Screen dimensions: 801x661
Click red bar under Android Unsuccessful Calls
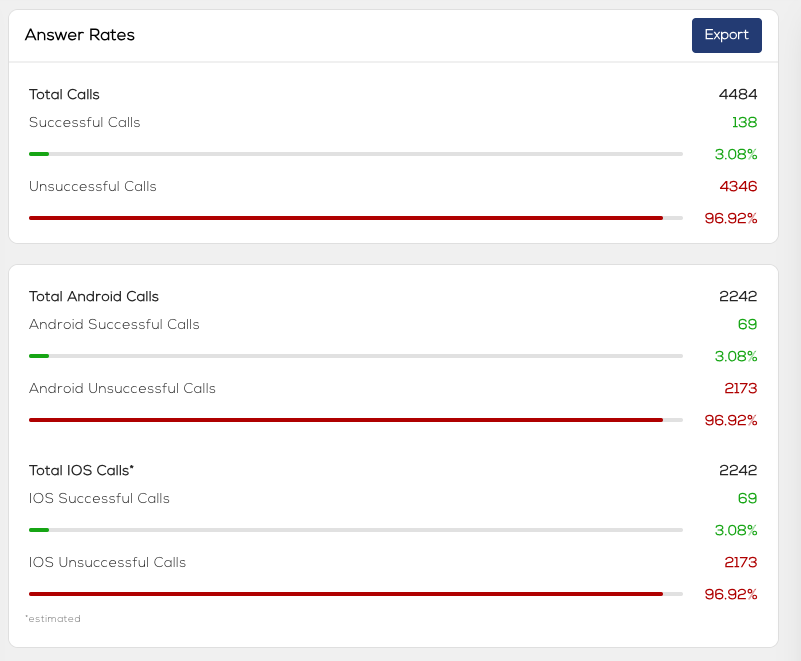point(345,420)
